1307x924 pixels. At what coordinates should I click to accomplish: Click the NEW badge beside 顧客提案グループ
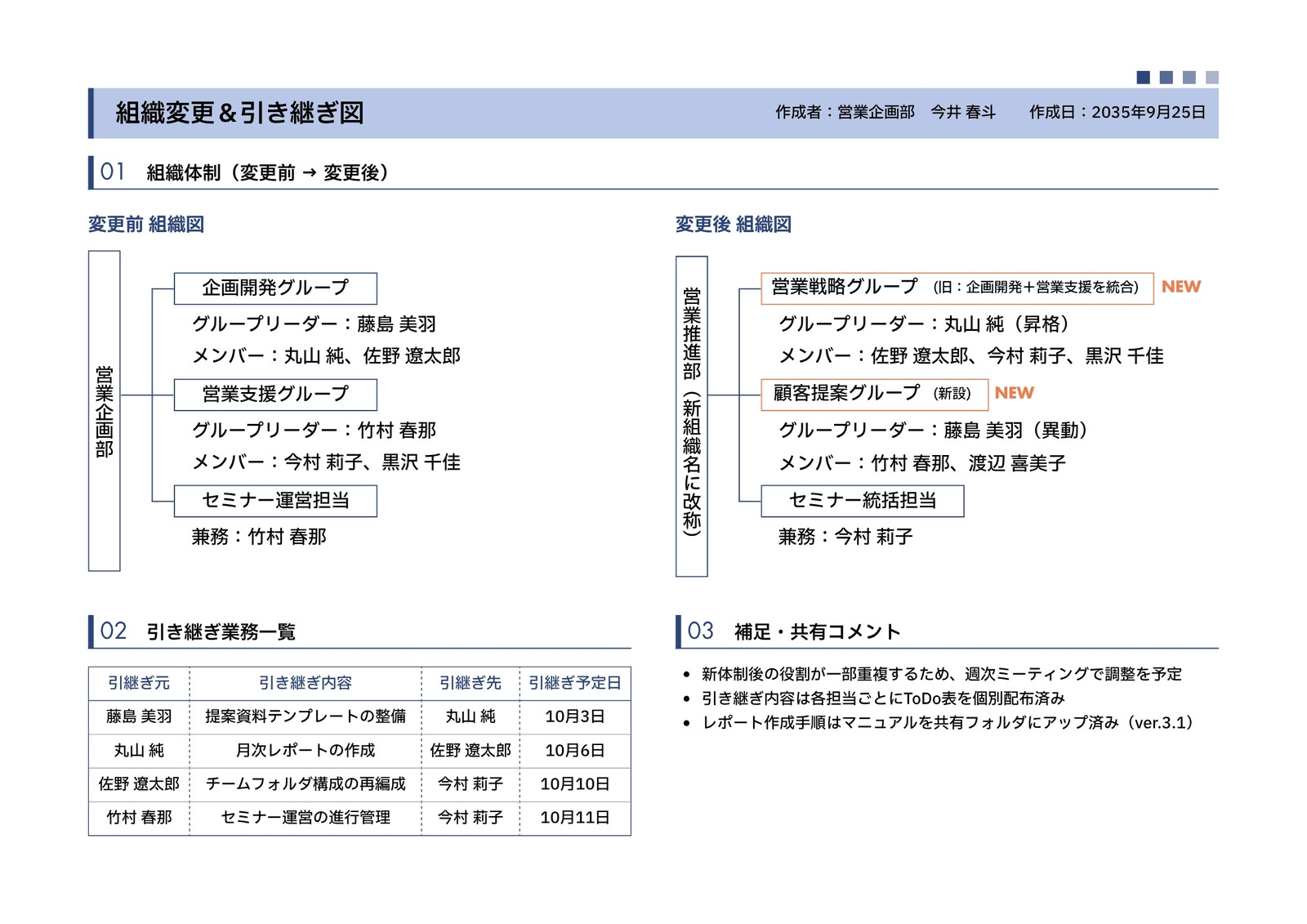pos(1015,393)
